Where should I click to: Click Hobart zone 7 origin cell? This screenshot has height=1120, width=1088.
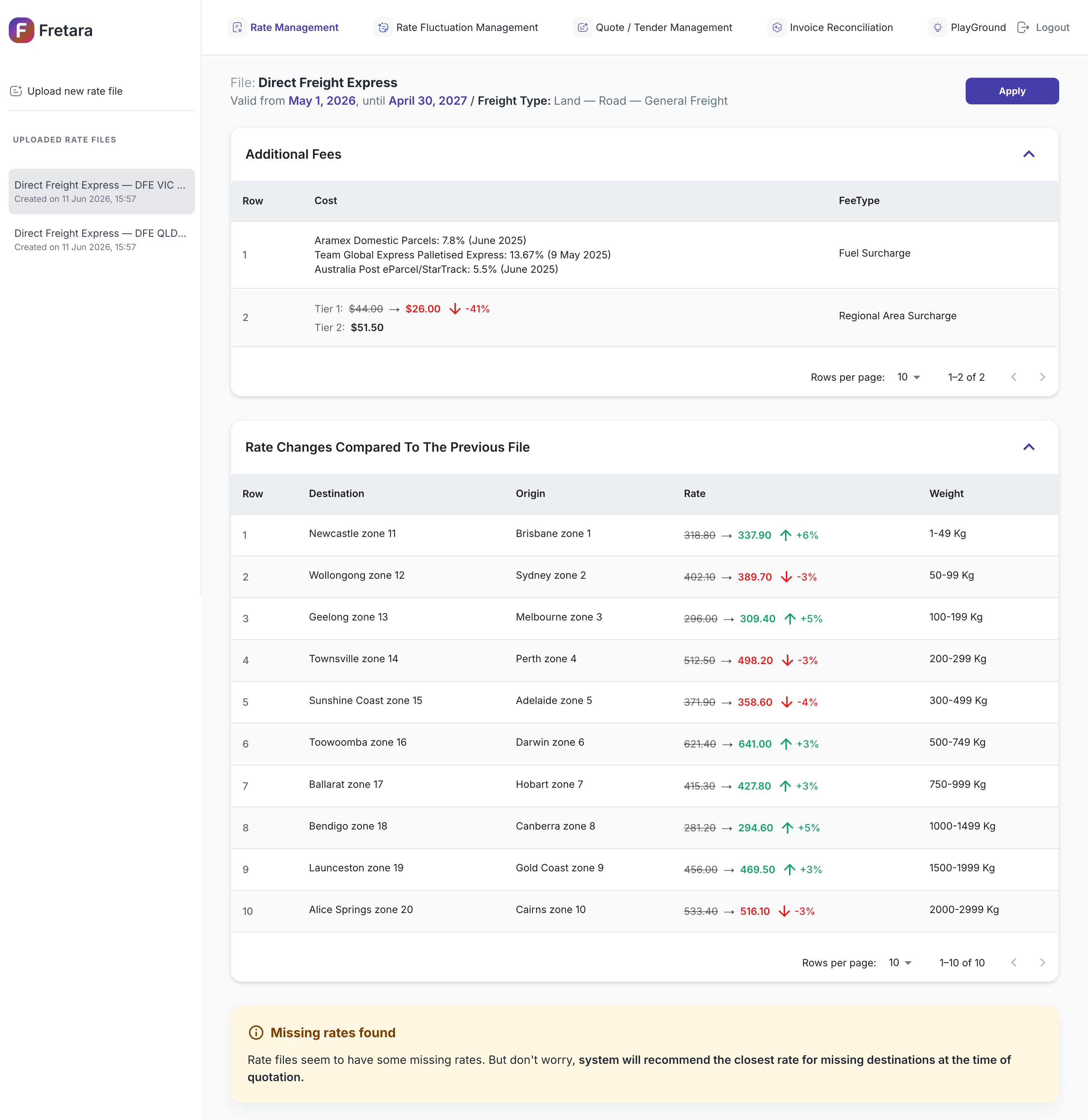[549, 785]
